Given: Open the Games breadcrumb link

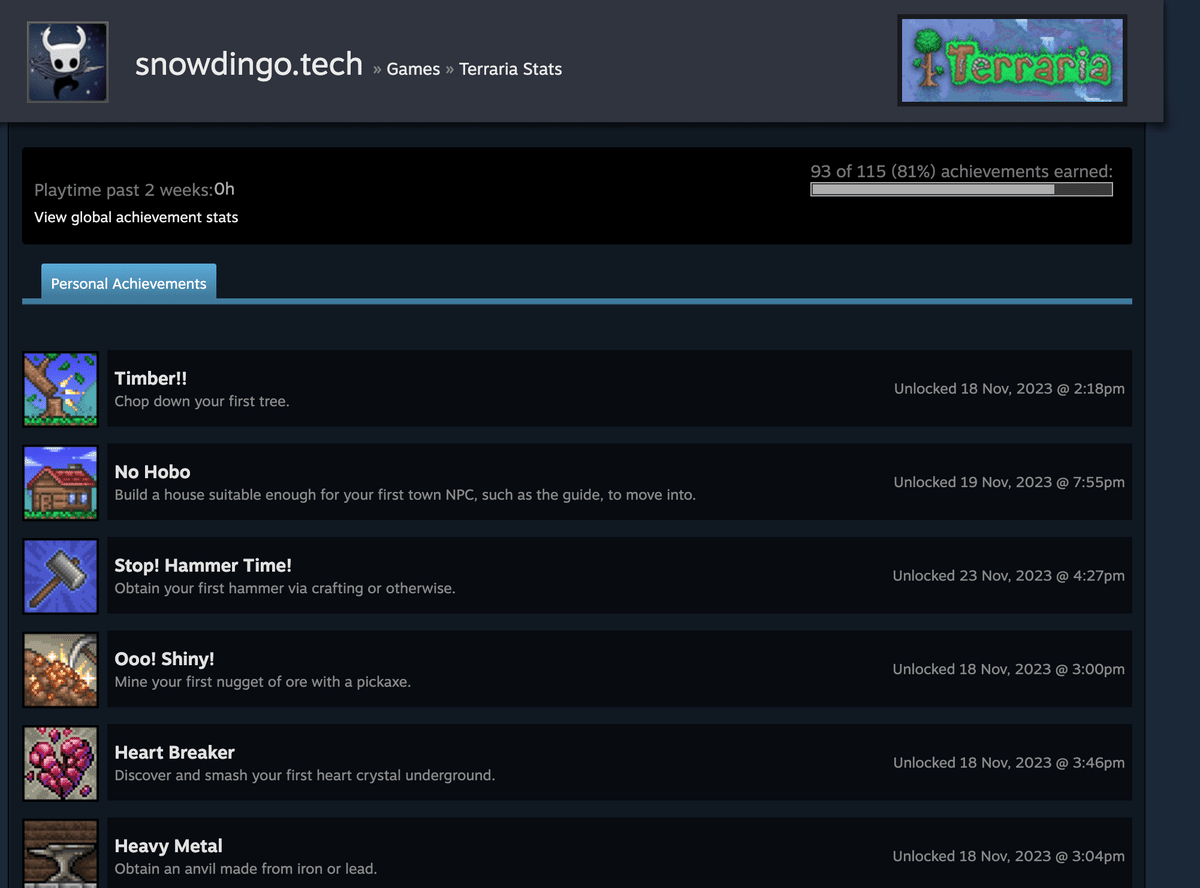Looking at the screenshot, I should (x=413, y=69).
